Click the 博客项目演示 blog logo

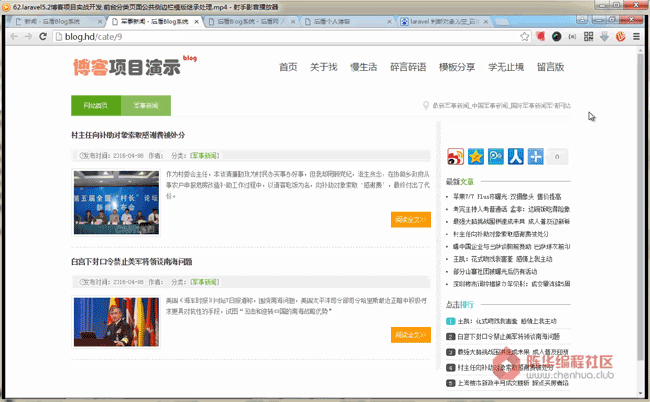pyautogui.click(x=134, y=65)
